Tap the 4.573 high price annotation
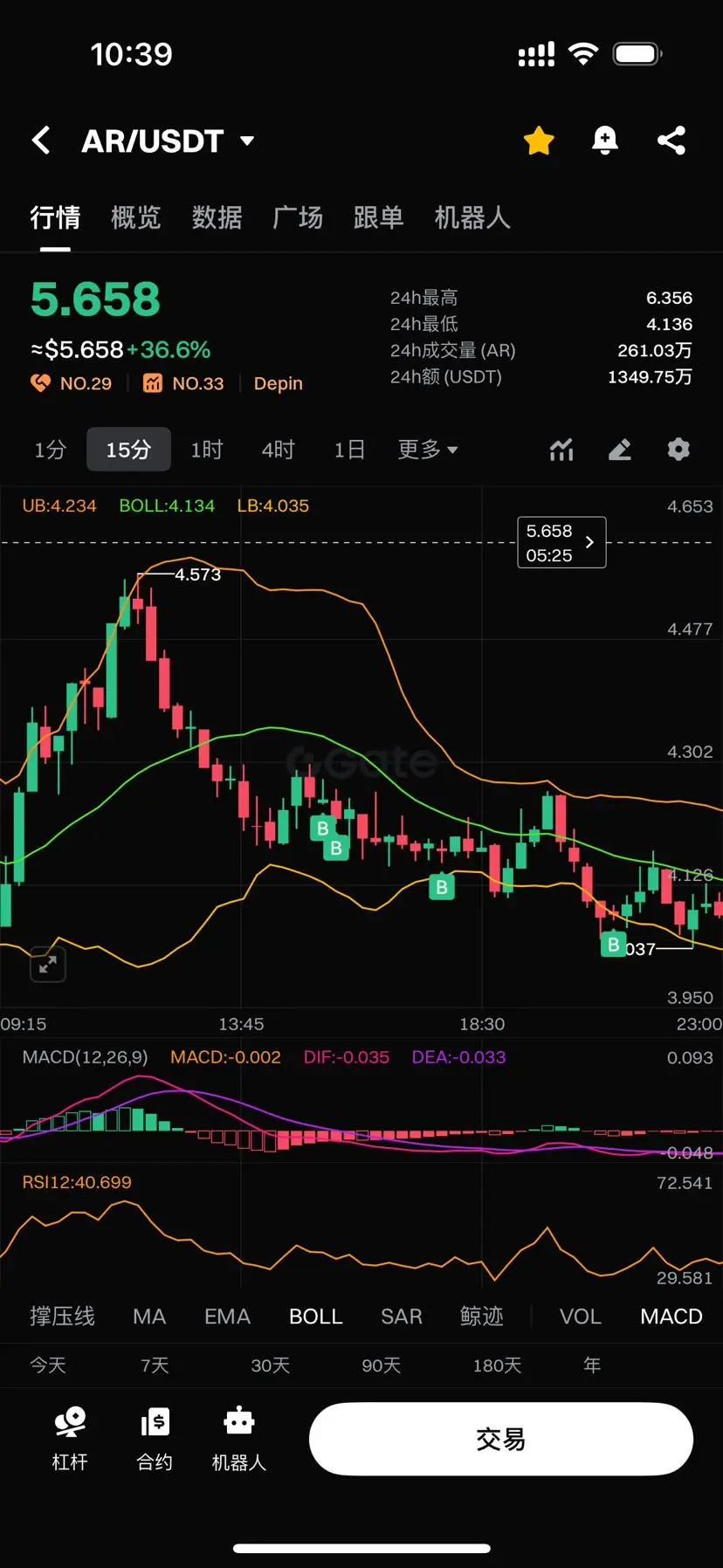 [197, 574]
